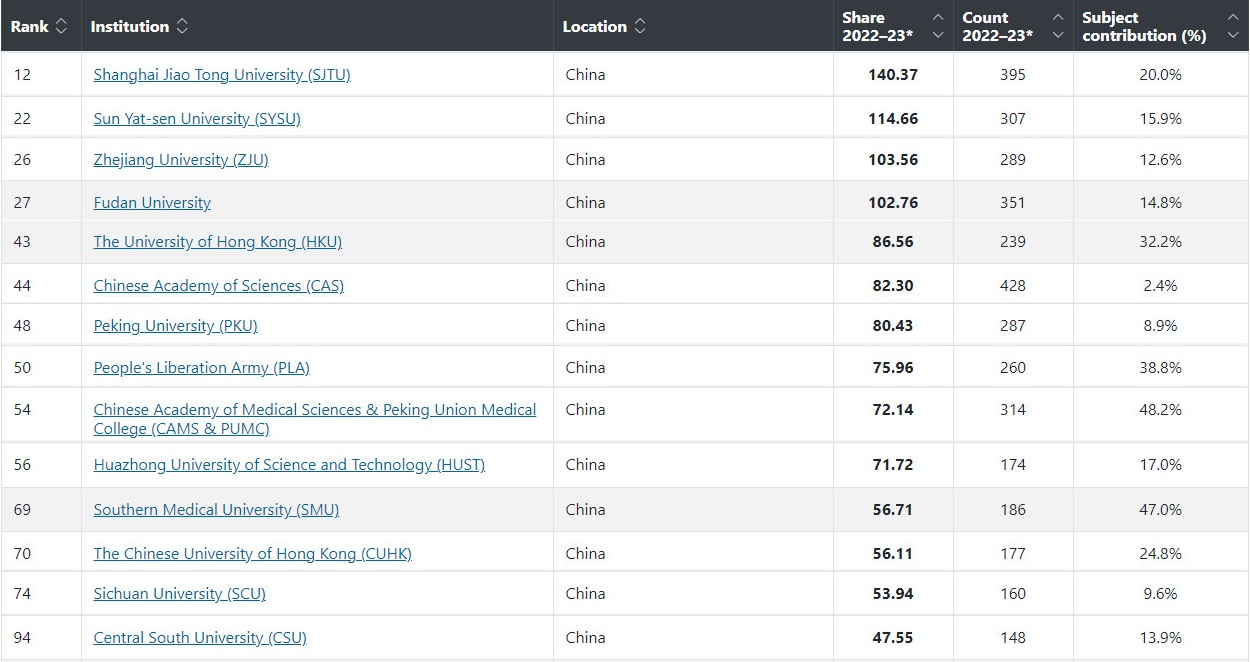Image resolution: width=1250 pixels, height=662 pixels.
Task: Sort table by Rank column arrows
Action: (x=61, y=27)
